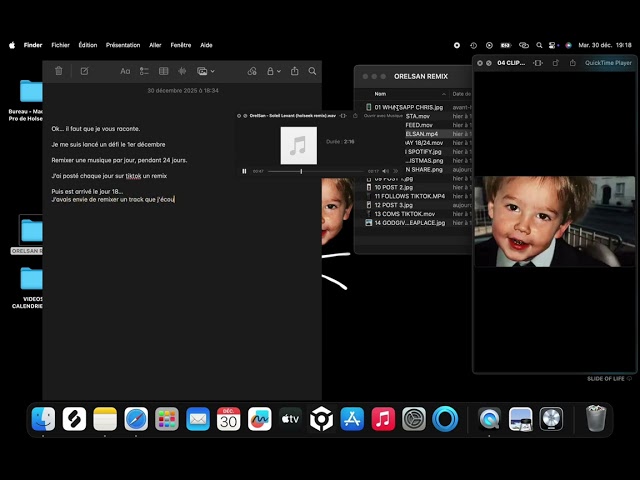The width and height of the screenshot is (640, 480).
Task: Click the QuickTime Player open button
Action: pyautogui.click(x=608, y=63)
